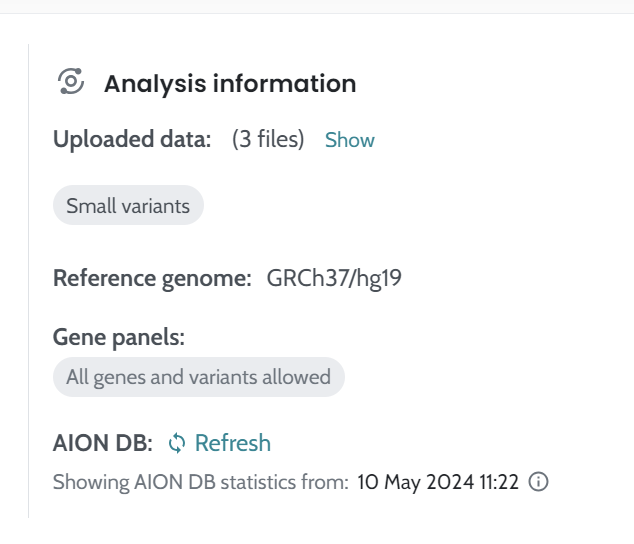Click the circular arrows Refresh icon
The height and width of the screenshot is (544, 634).
pos(177,443)
